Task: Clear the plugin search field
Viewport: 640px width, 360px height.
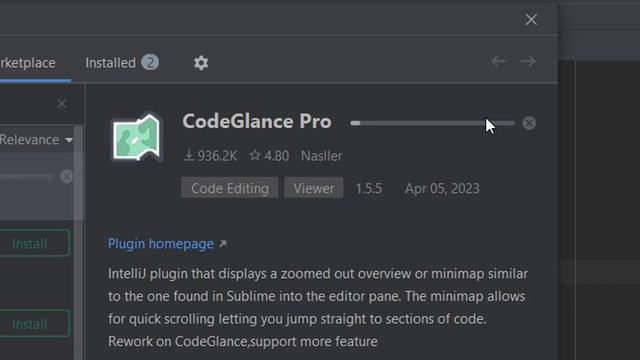Action: pos(62,104)
